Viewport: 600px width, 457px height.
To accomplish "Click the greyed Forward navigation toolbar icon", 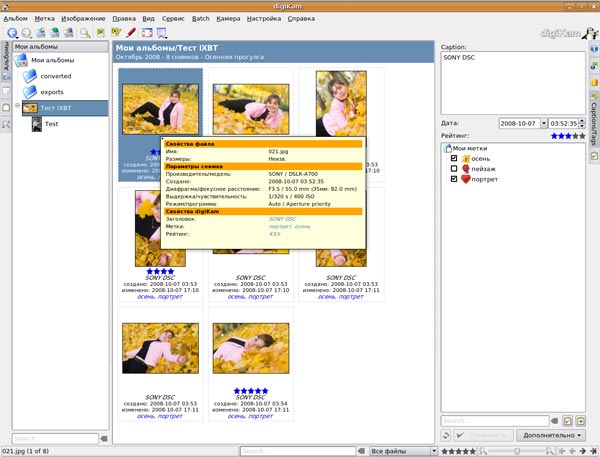I will click(x=26, y=33).
